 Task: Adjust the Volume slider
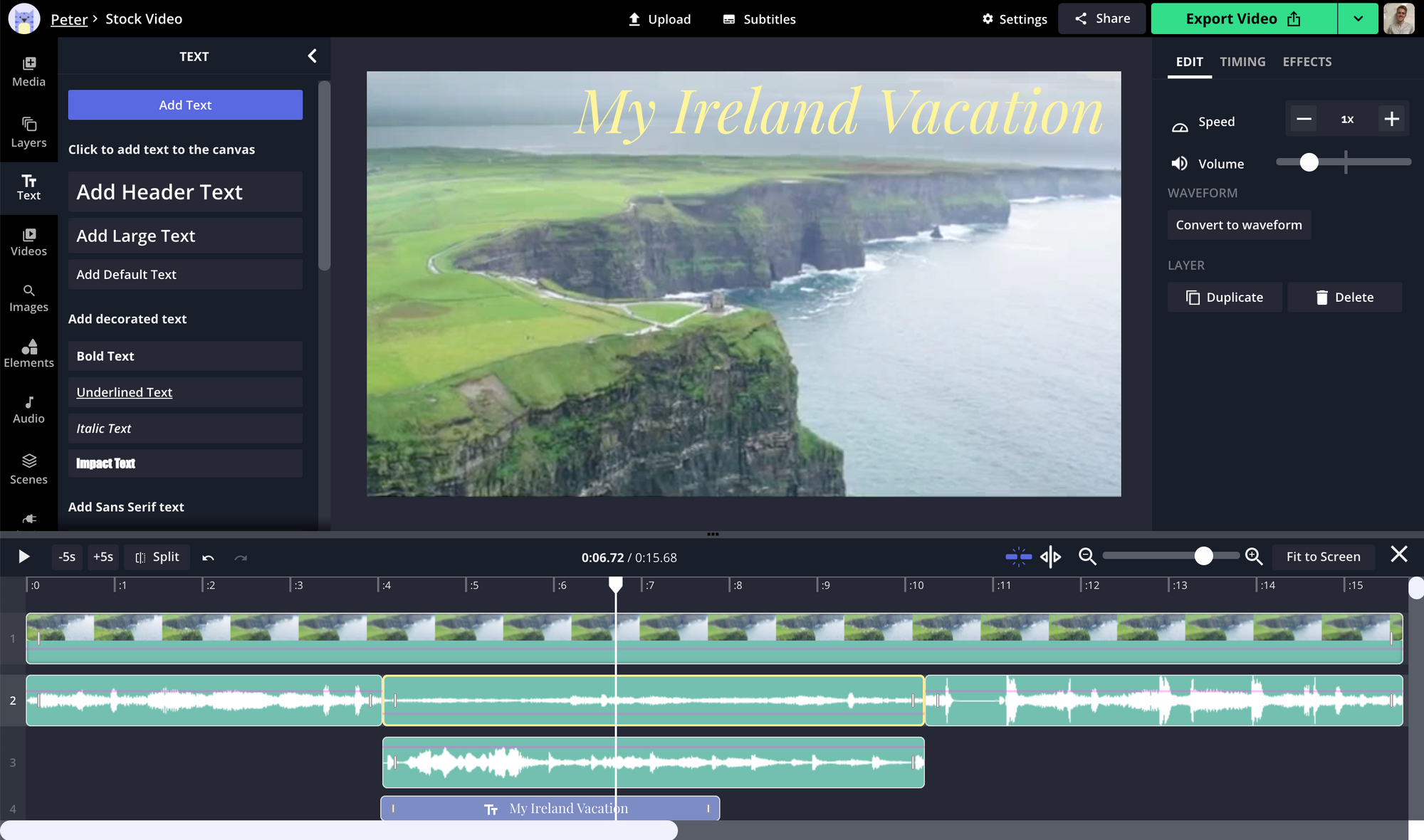point(1309,163)
